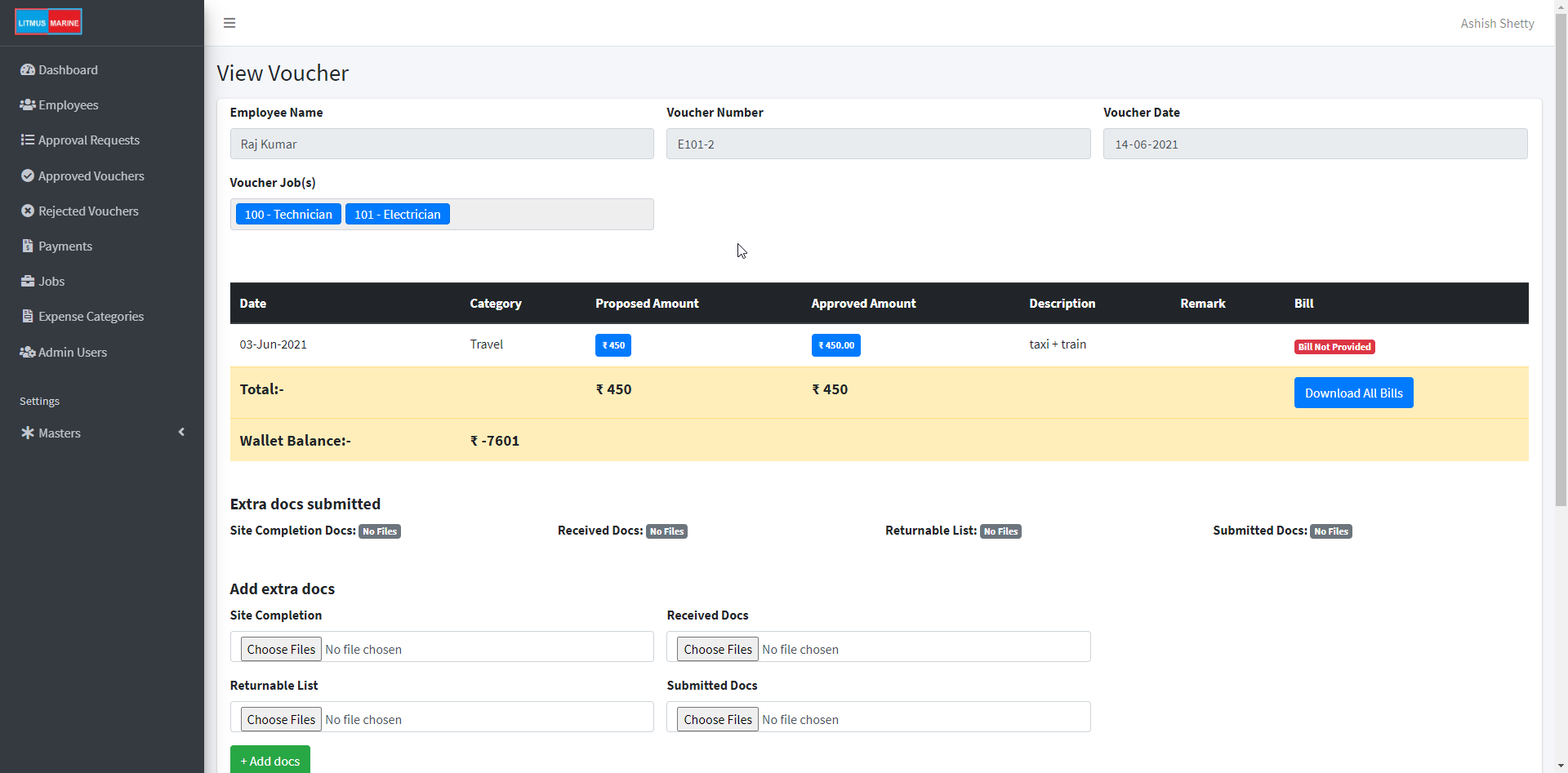The image size is (1568, 773).
Task: Click the page vertical scrollbar
Action: (1561, 260)
